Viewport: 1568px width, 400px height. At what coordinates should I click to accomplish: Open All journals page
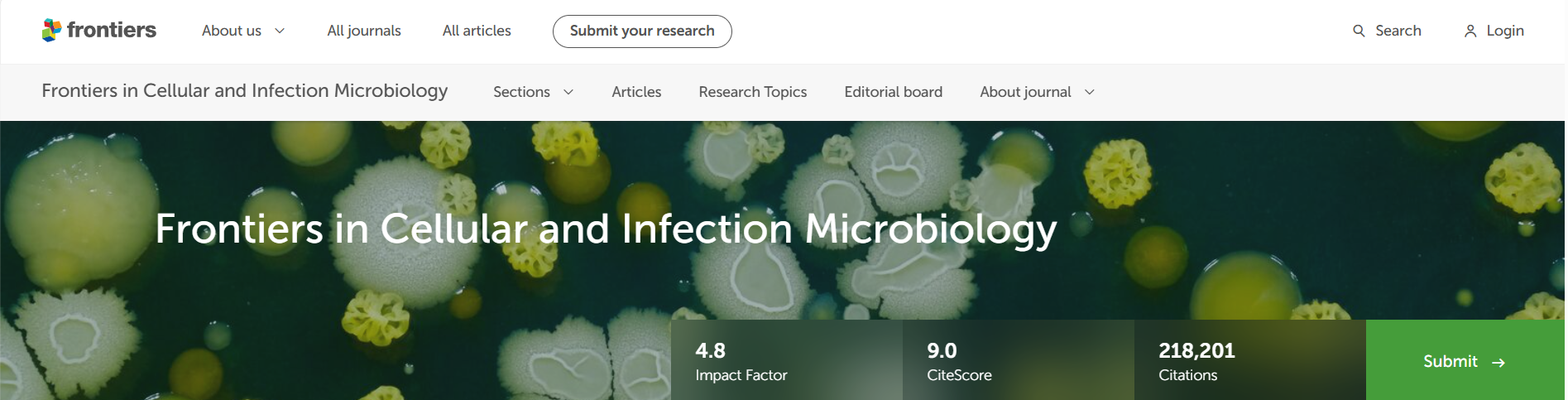point(364,31)
